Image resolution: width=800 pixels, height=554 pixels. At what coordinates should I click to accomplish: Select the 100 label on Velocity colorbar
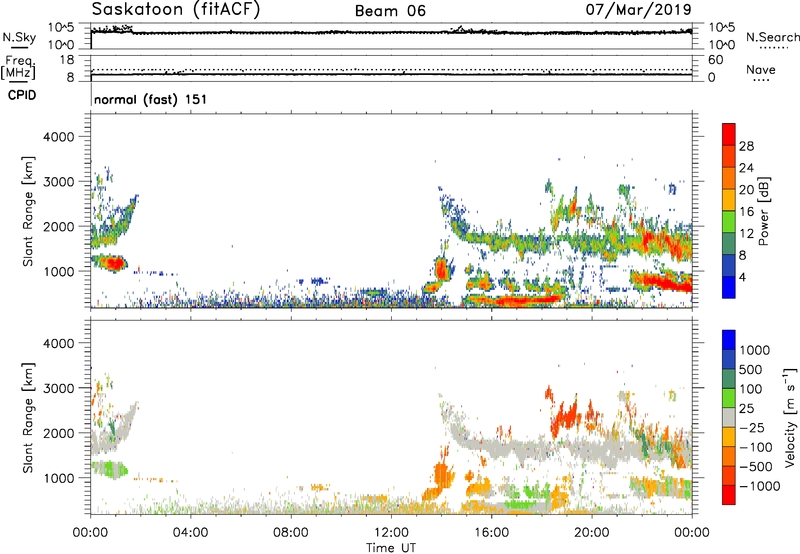[x=751, y=389]
